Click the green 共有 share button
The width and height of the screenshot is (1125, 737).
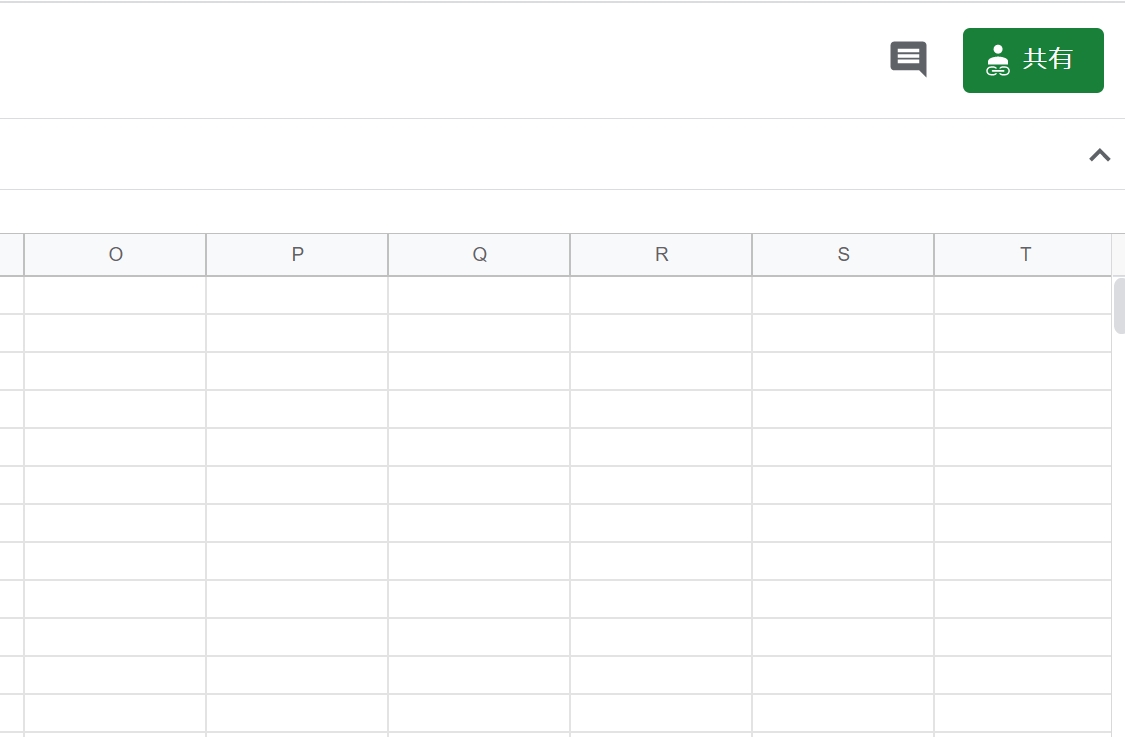[x=1033, y=60]
